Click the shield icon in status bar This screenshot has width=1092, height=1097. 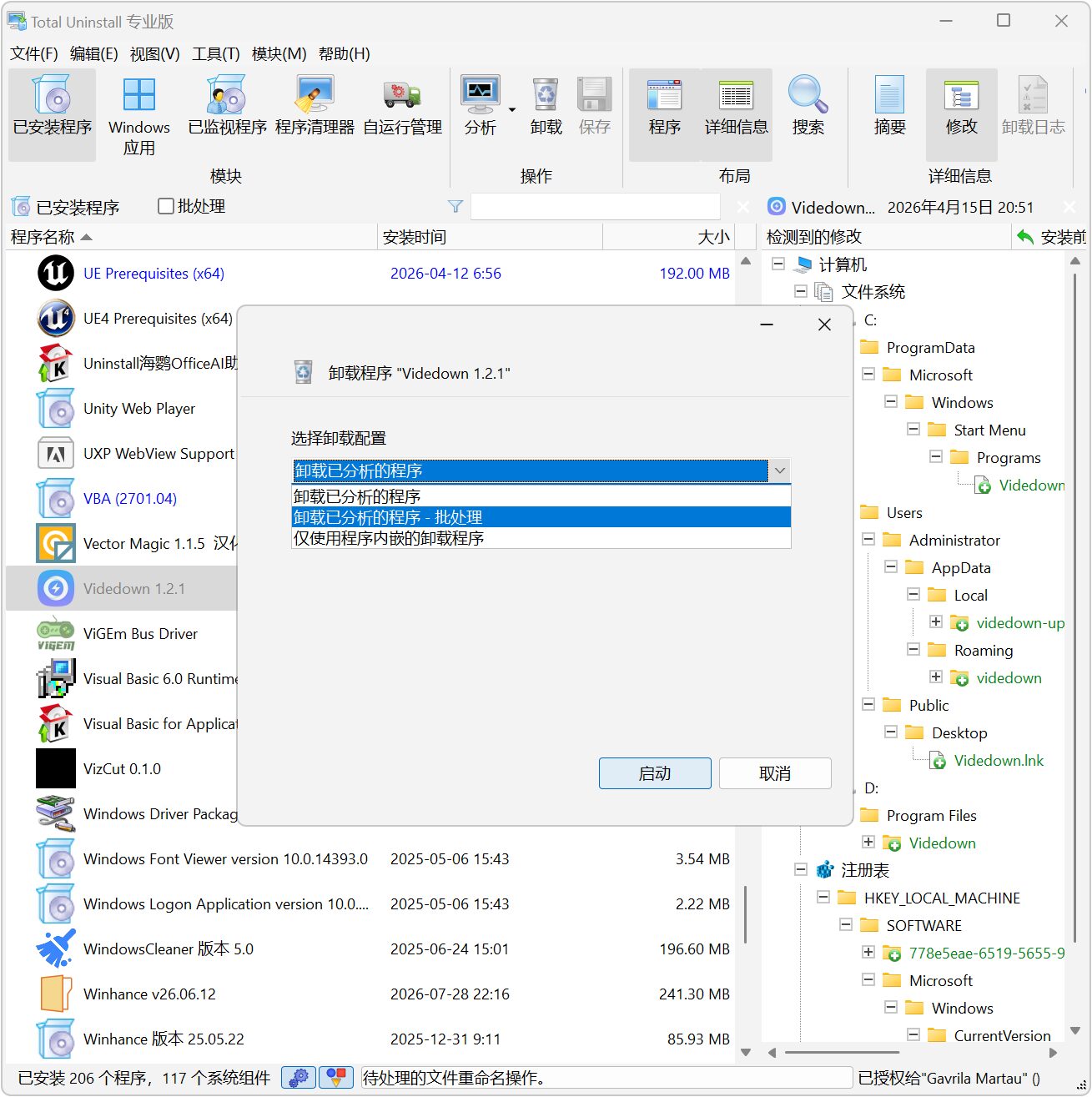(336, 1078)
